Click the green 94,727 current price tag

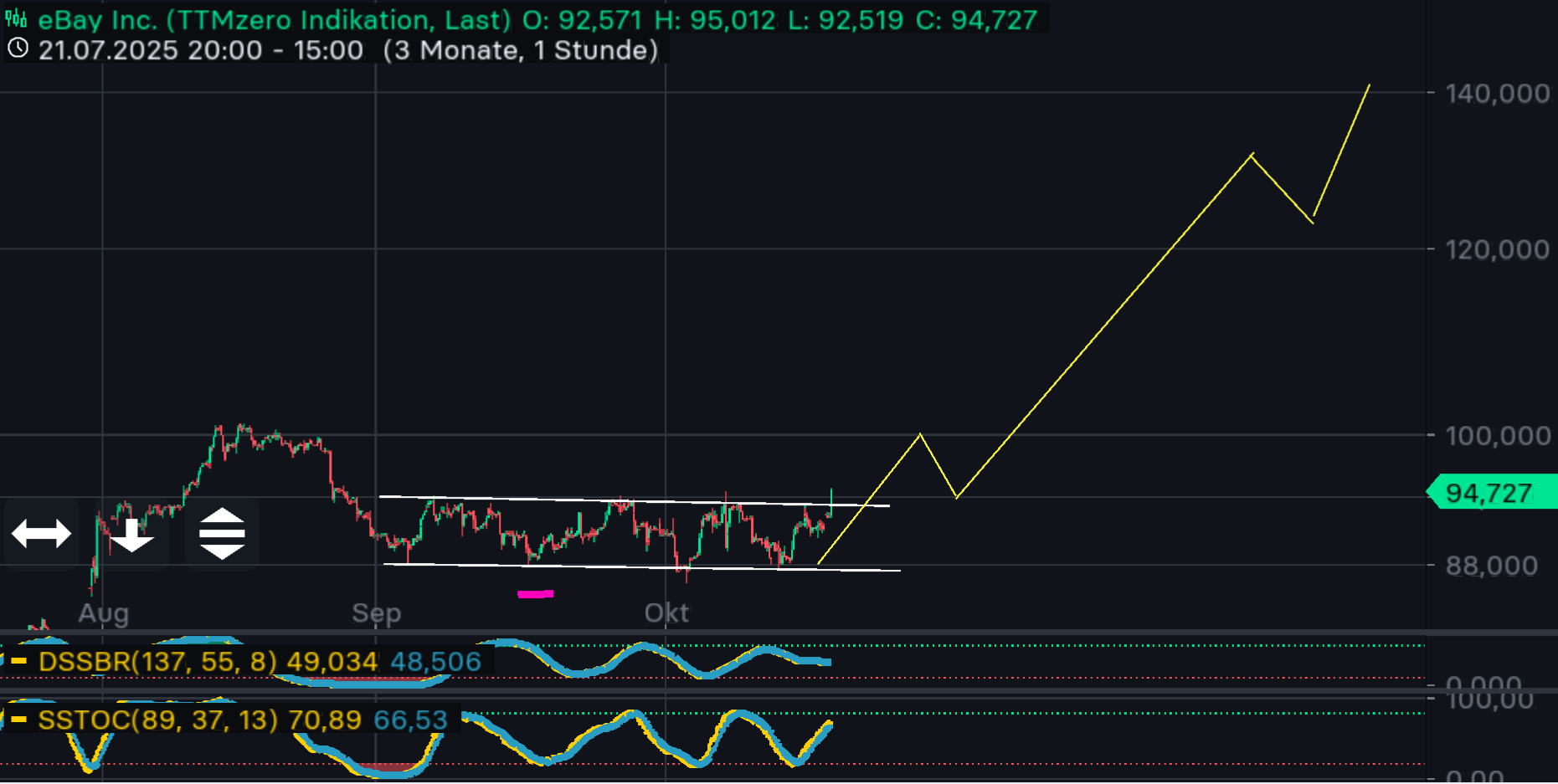tap(1490, 493)
